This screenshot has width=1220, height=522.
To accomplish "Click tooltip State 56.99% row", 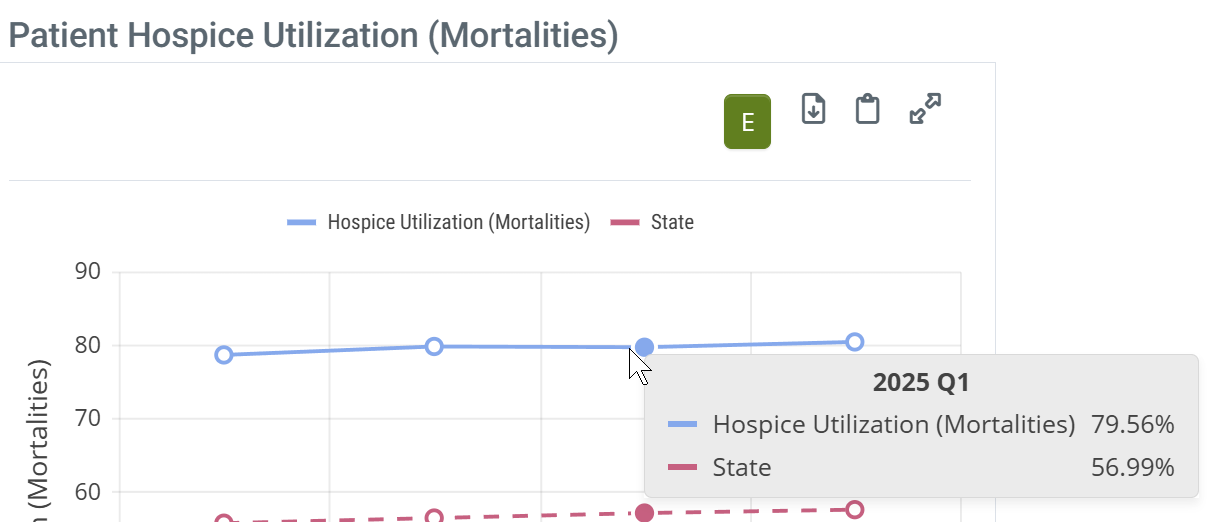I will pos(921,467).
